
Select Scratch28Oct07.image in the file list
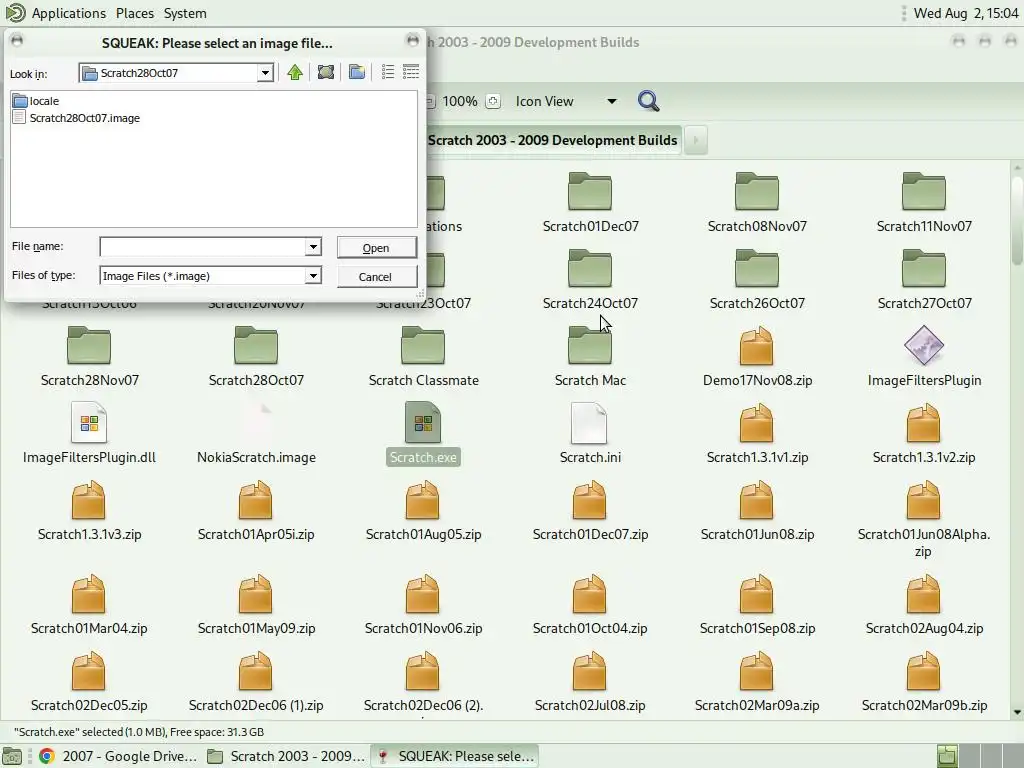tap(76, 118)
